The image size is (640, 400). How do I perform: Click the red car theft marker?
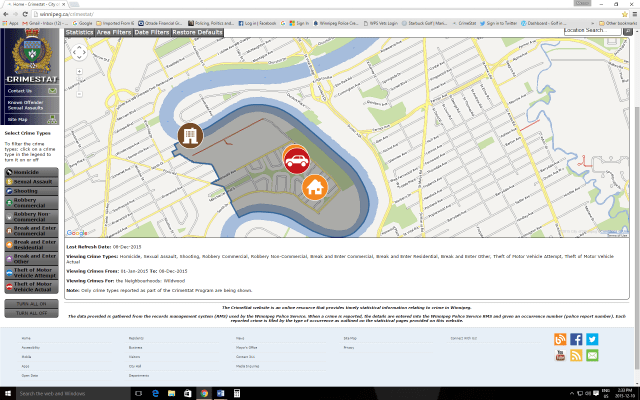(x=295, y=158)
